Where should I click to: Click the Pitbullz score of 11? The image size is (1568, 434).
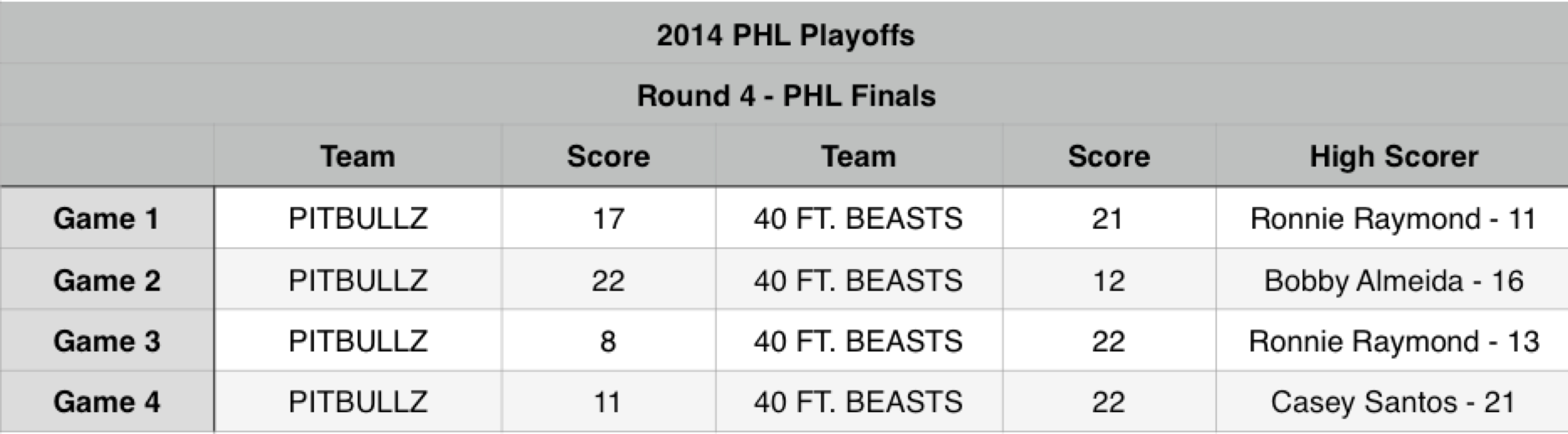(x=608, y=402)
